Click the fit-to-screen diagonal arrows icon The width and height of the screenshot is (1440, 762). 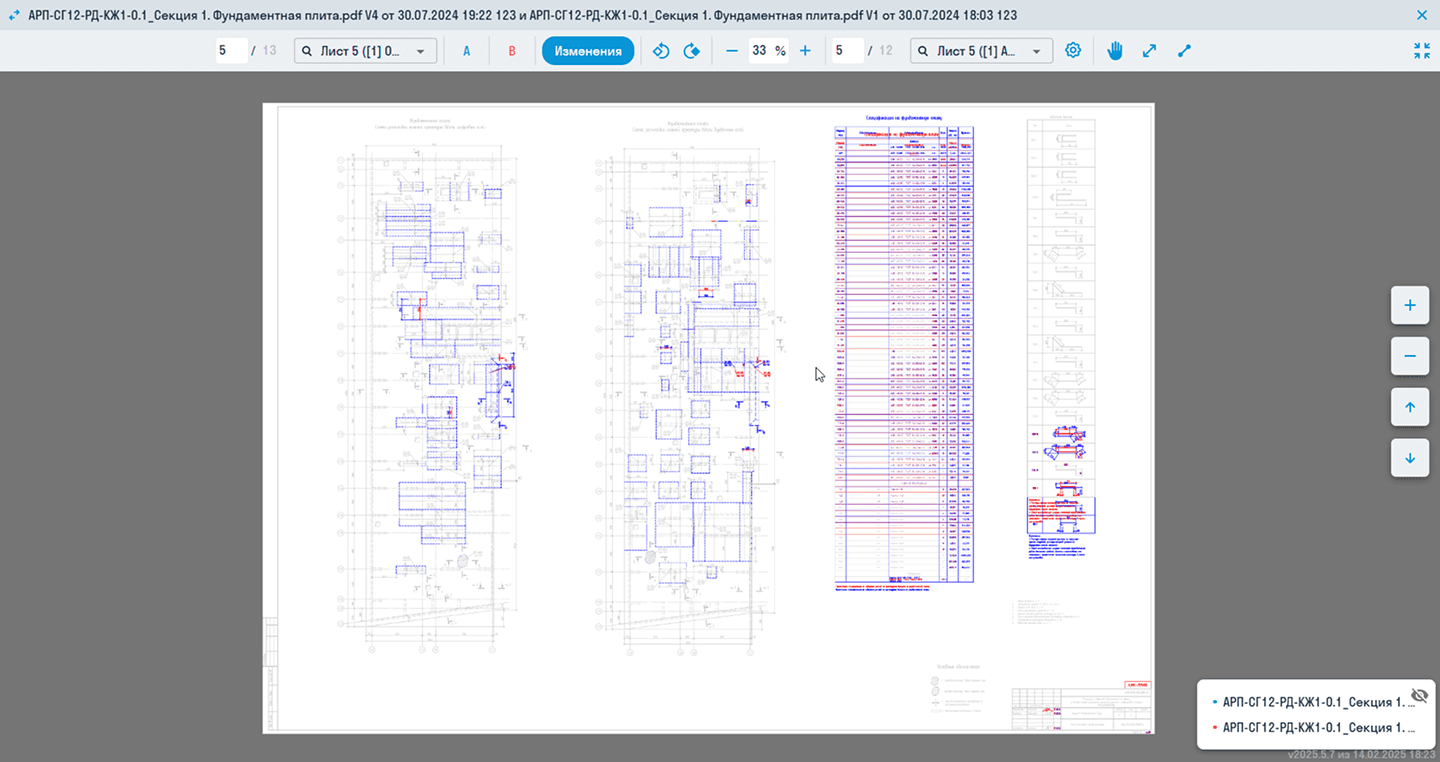(1150, 51)
